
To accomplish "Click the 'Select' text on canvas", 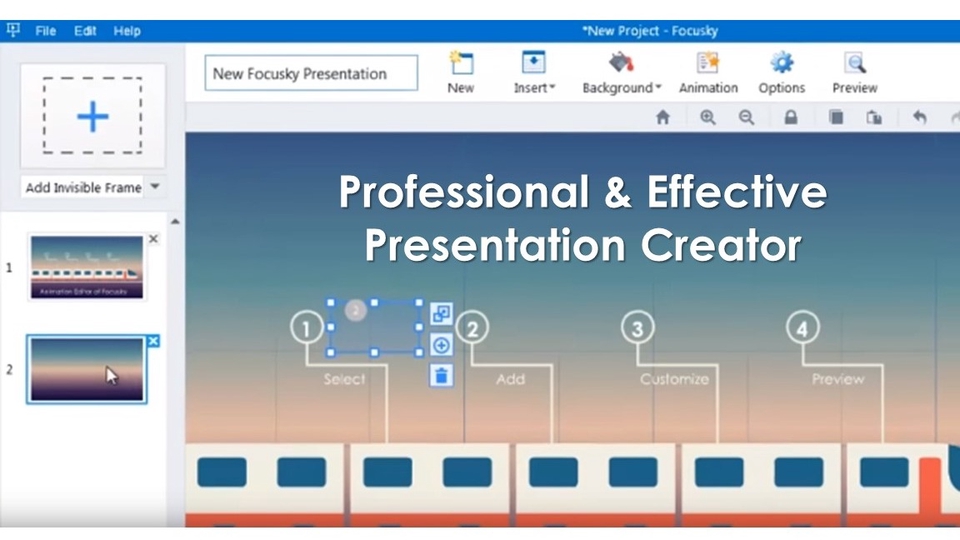I will point(344,379).
